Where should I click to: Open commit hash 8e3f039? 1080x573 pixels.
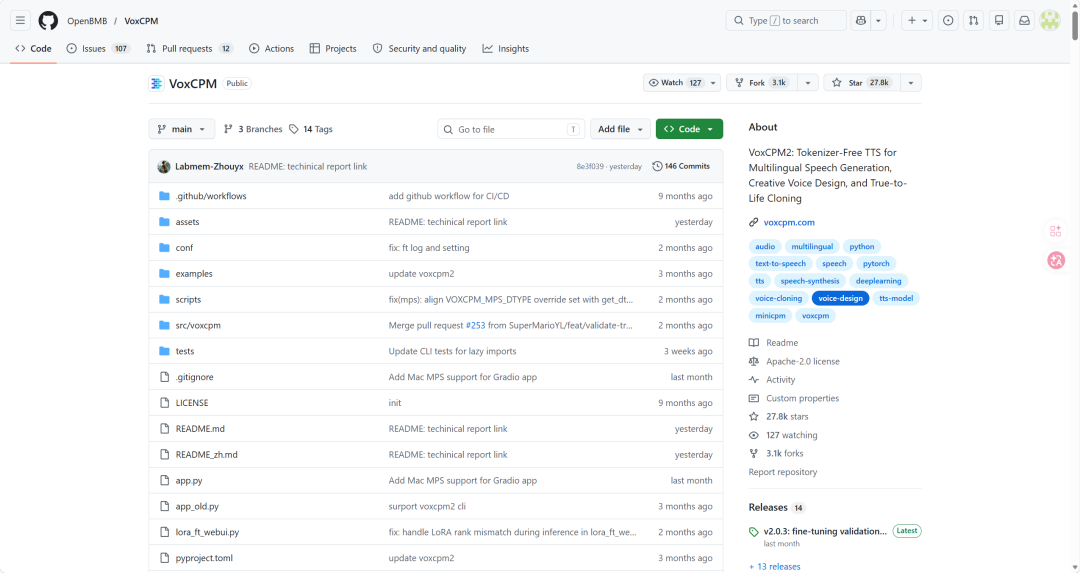tap(590, 167)
